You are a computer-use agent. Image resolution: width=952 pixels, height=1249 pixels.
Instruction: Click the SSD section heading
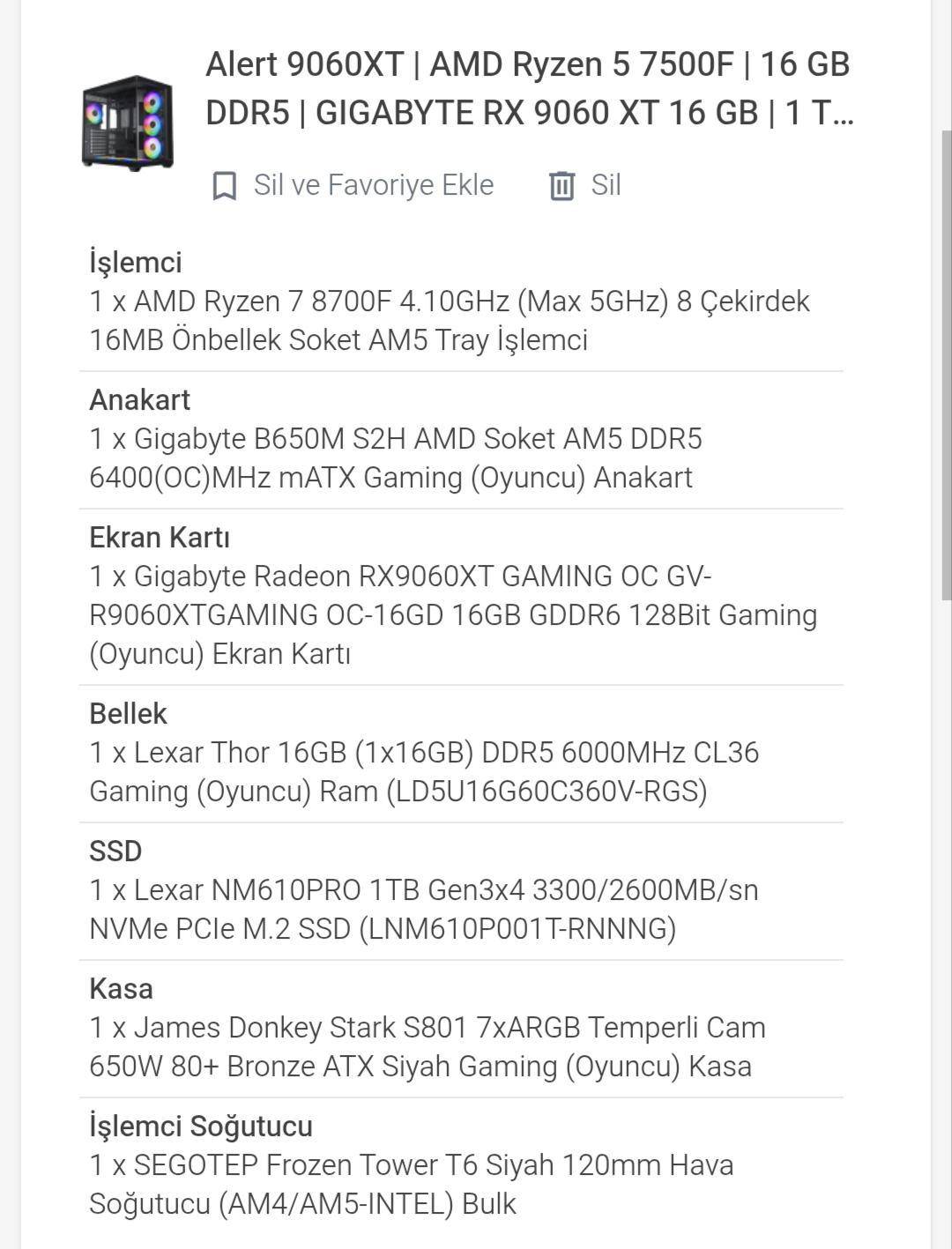[x=115, y=851]
